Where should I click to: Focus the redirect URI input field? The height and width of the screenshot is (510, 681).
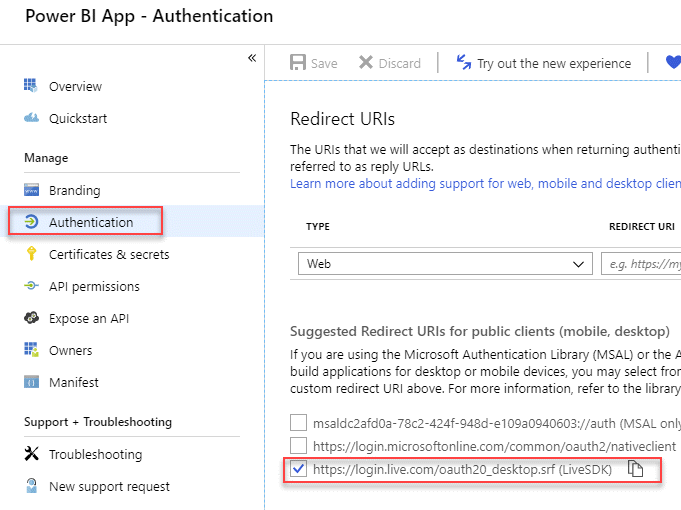point(641,264)
